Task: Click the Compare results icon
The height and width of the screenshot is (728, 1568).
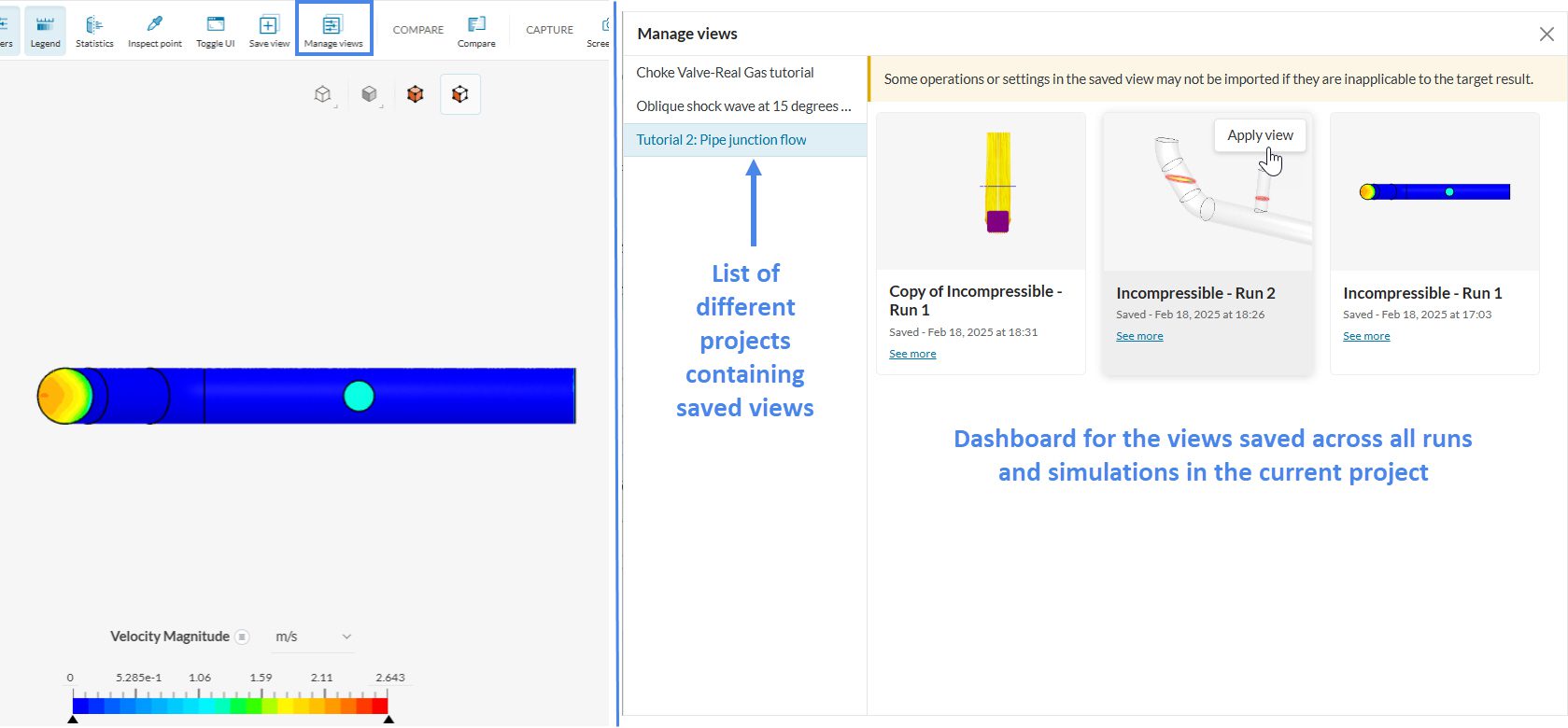Action: tap(476, 31)
